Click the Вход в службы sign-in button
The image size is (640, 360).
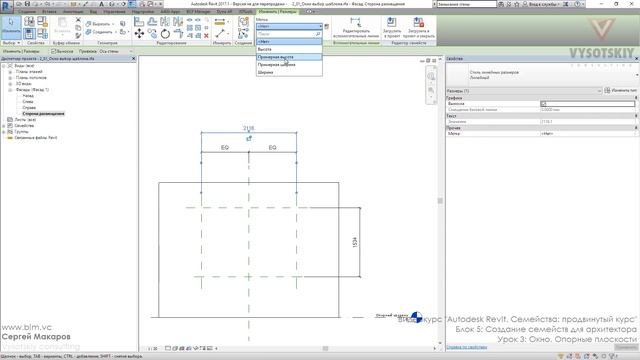point(541,4)
